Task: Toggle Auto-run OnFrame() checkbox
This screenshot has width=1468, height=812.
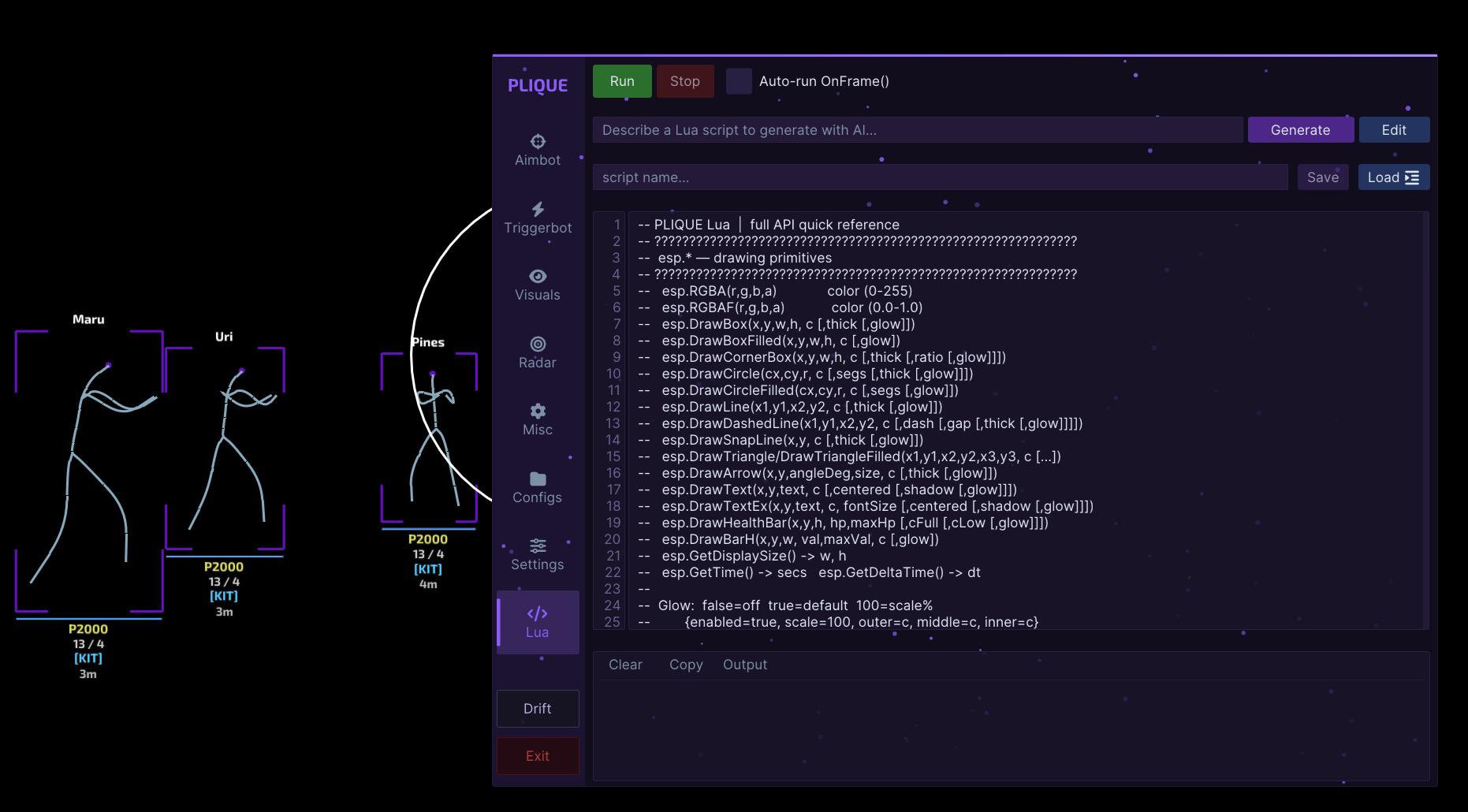Action: point(739,81)
